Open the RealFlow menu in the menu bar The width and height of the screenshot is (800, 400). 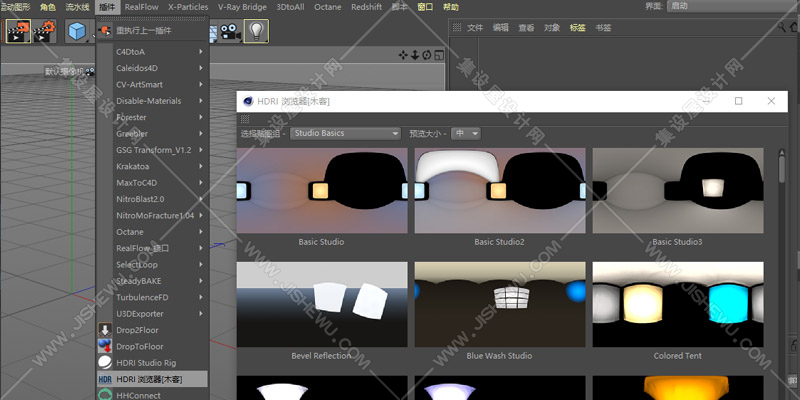tap(141, 7)
